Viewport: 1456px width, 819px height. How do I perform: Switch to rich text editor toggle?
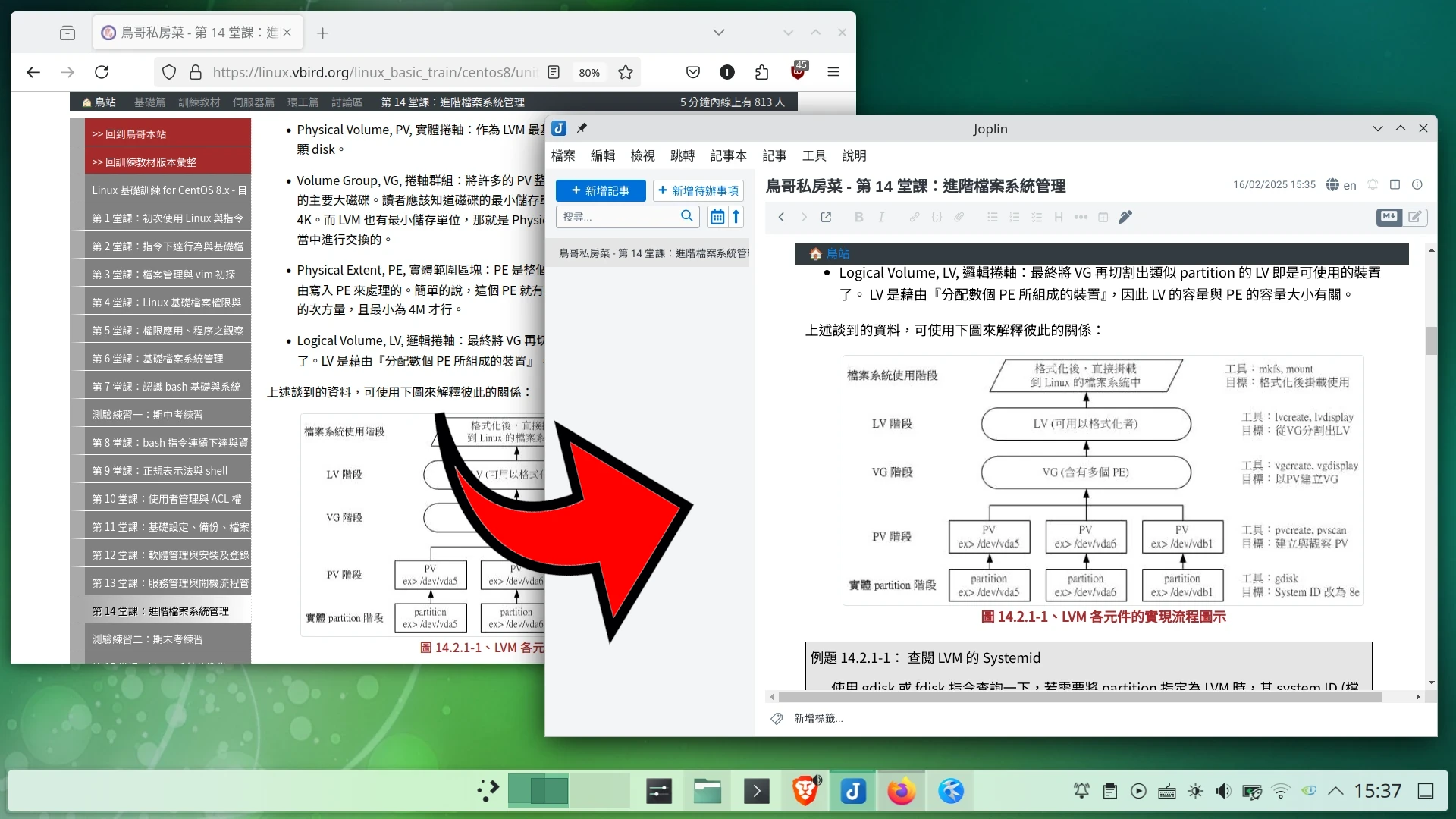tap(1415, 217)
